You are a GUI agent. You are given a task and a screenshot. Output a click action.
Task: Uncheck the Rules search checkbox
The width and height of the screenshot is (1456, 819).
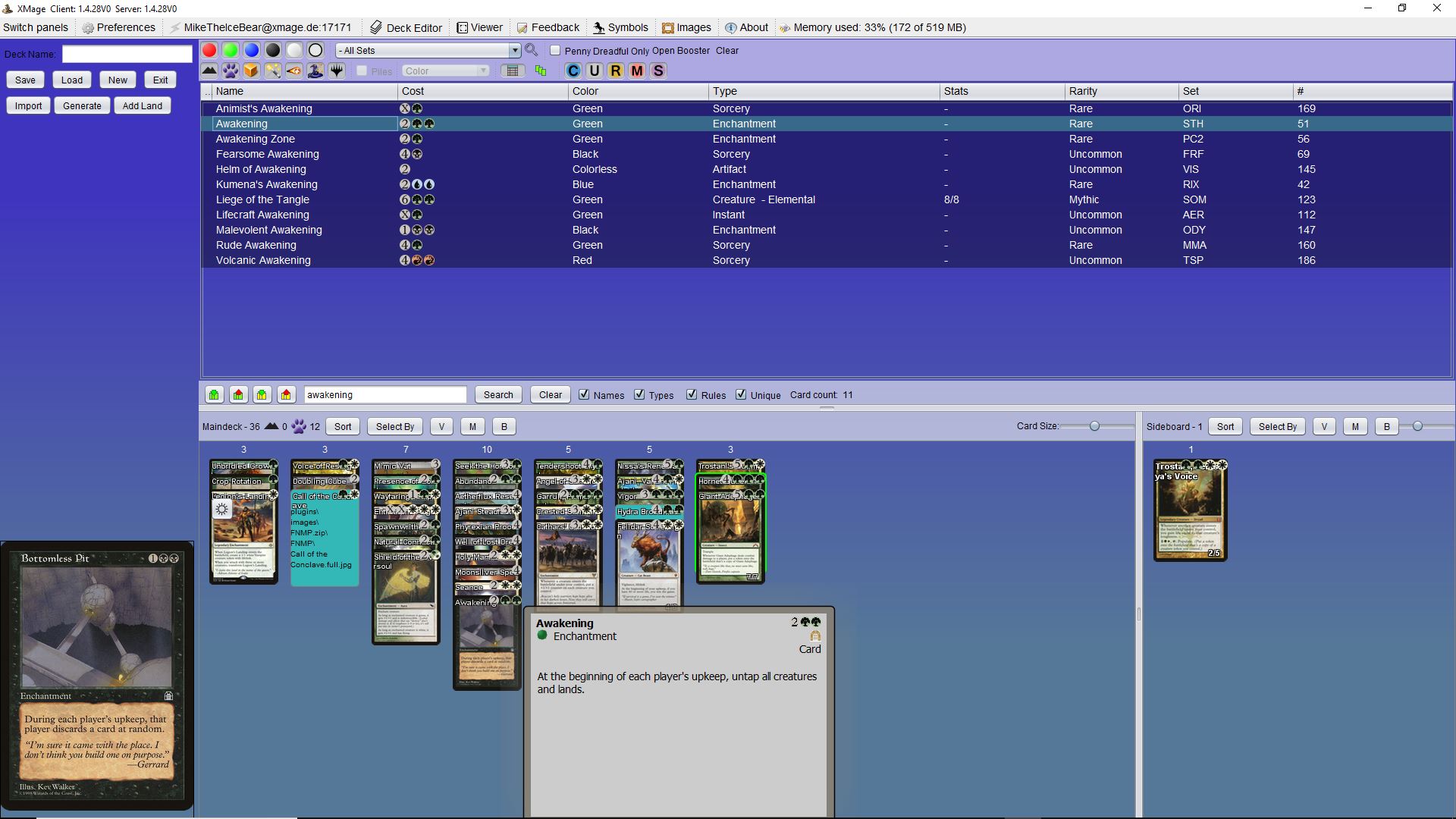click(692, 394)
